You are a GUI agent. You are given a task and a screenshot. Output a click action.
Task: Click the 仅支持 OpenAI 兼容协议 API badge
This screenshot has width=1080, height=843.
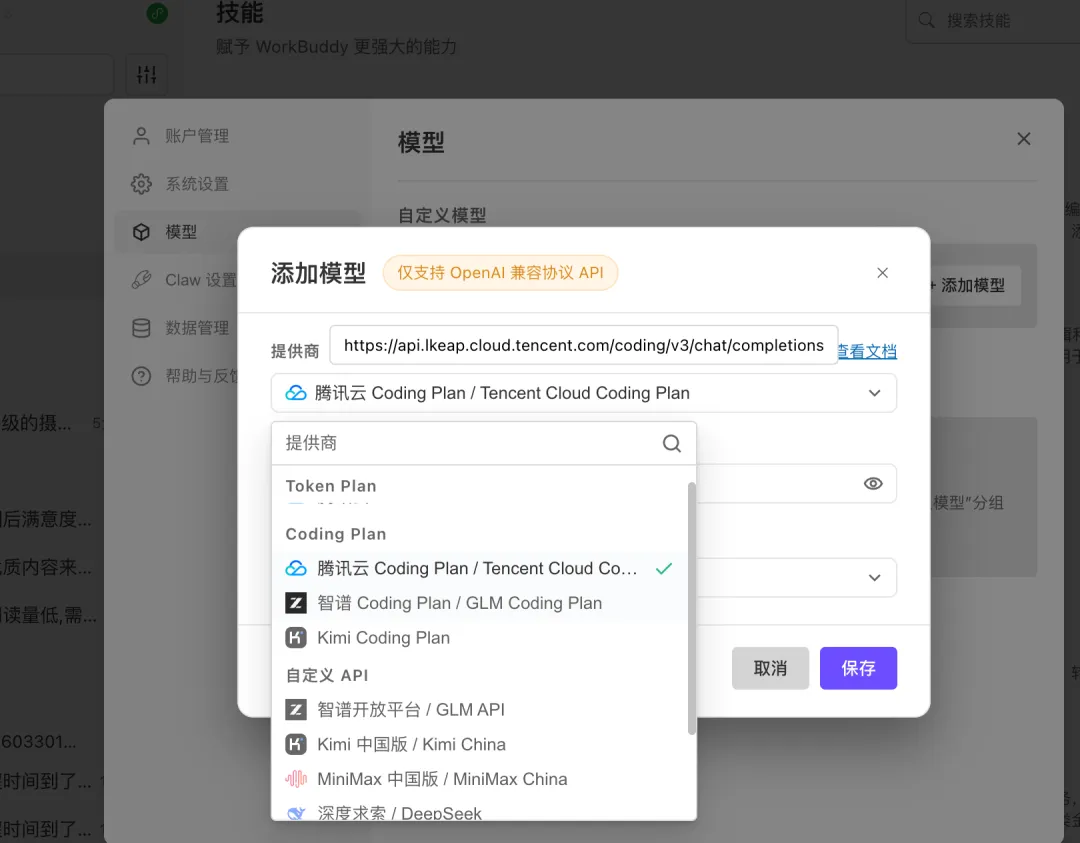[x=500, y=273]
